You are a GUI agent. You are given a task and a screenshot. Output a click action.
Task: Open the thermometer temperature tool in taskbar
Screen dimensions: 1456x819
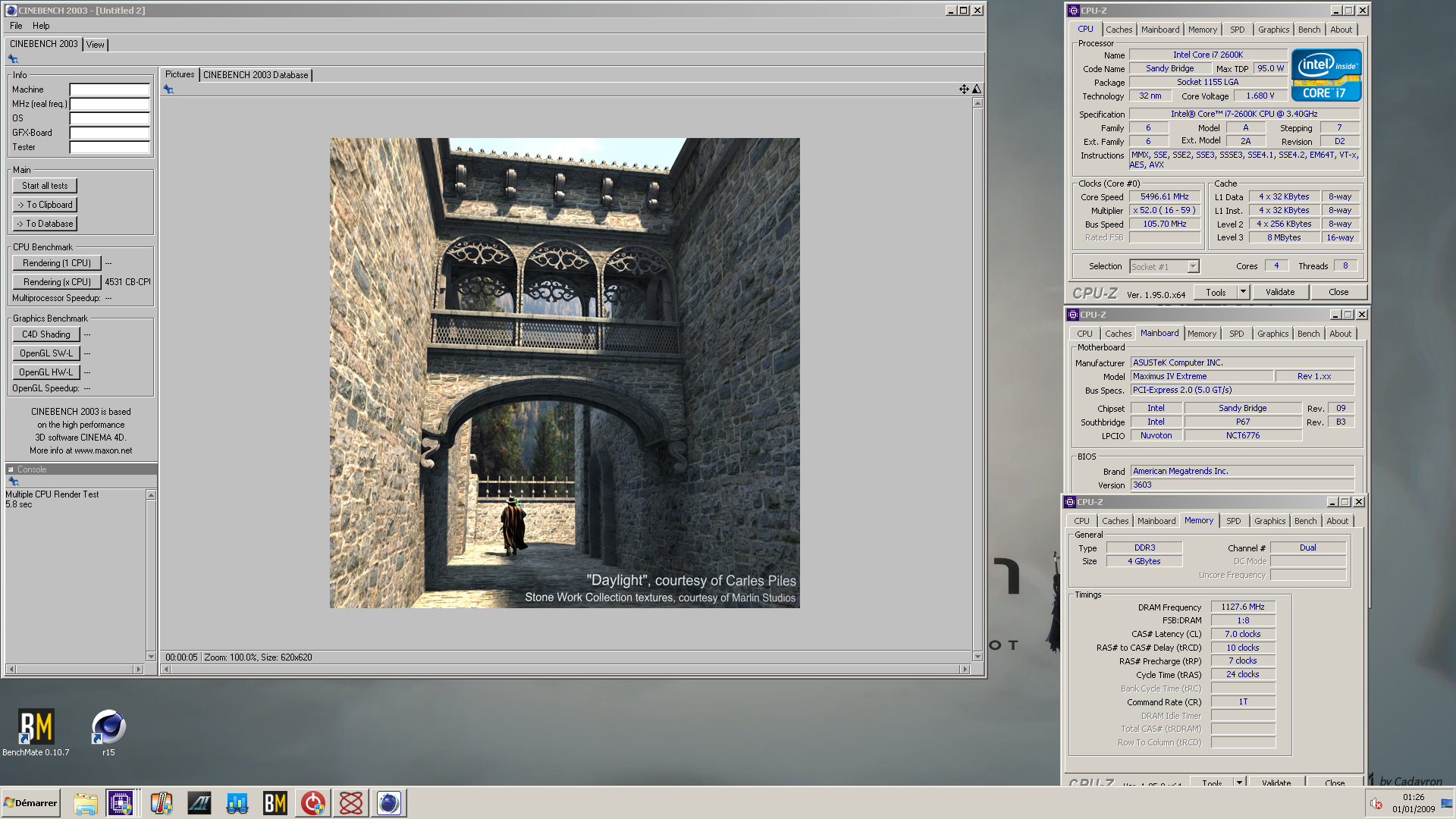tap(162, 803)
